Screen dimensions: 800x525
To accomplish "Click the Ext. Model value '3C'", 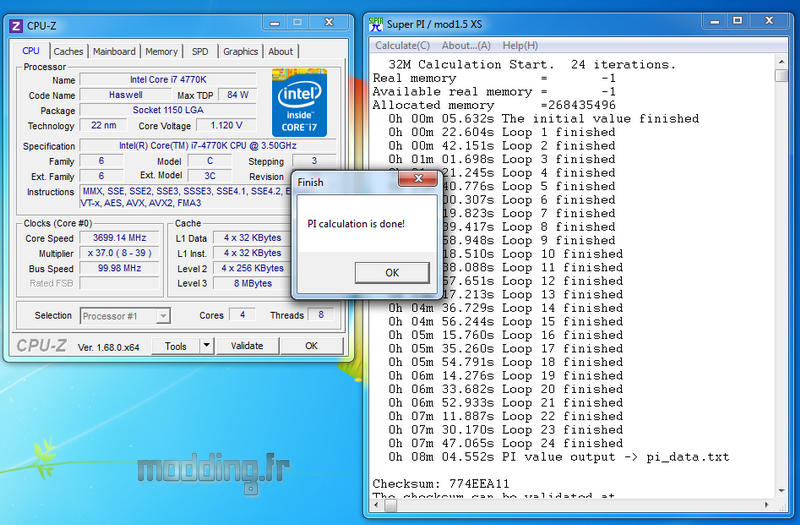I will click(210, 176).
